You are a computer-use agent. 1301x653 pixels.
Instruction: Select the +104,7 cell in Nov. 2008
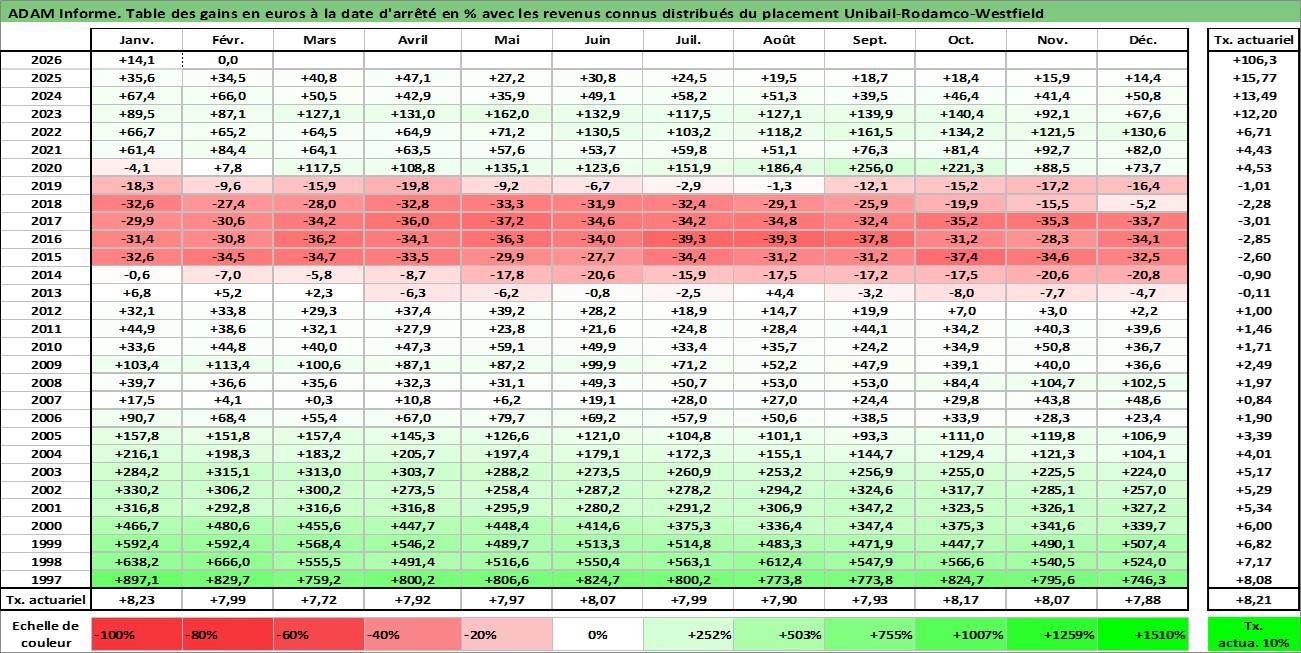click(1051, 382)
